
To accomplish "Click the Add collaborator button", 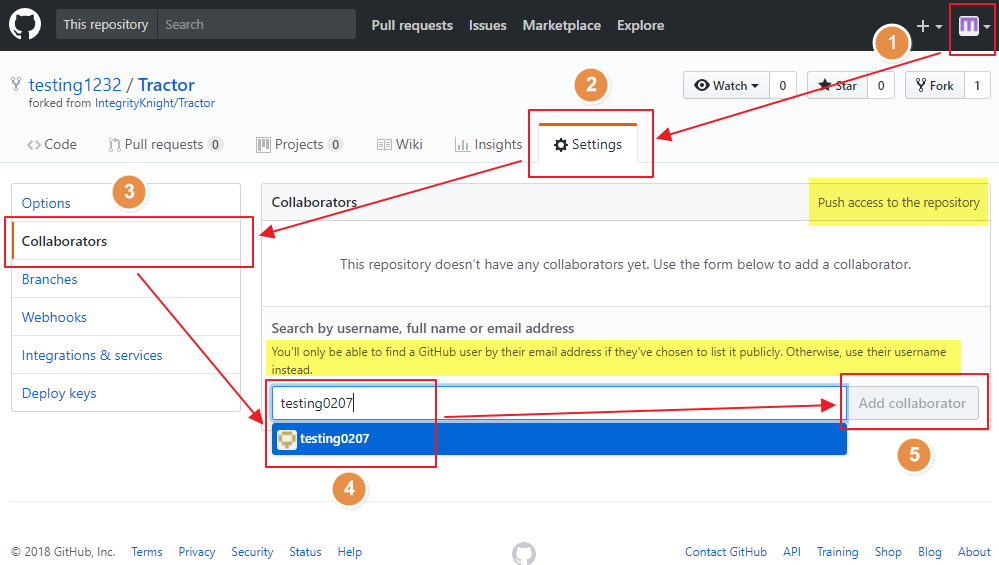I will pos(912,403).
